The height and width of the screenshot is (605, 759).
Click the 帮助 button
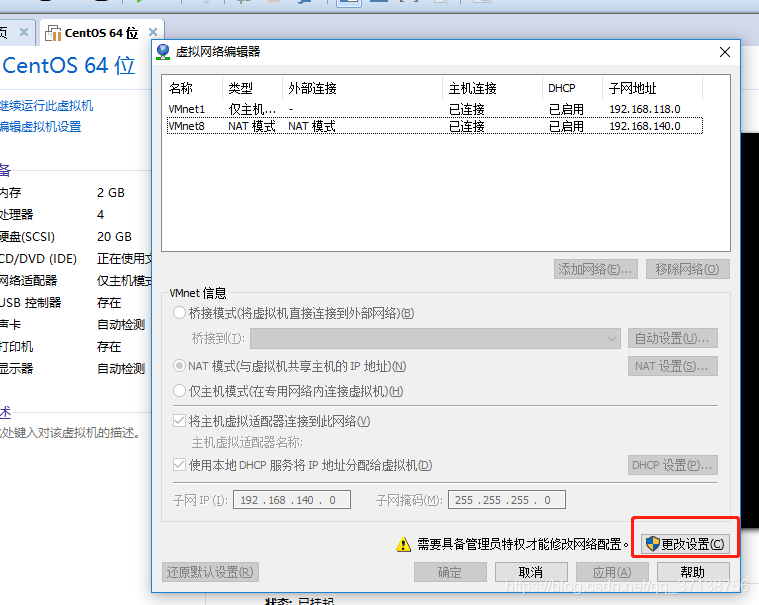pyautogui.click(x=693, y=572)
